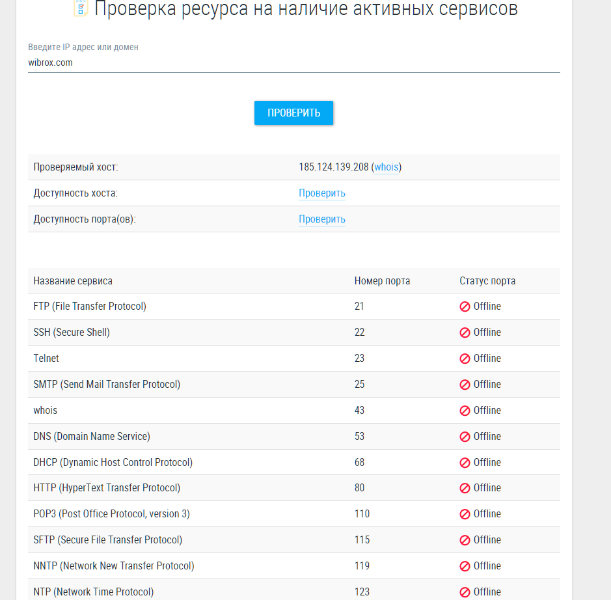Click the 'Проверяемый хост:' label
Screen dimensions: 611x600
76,167
